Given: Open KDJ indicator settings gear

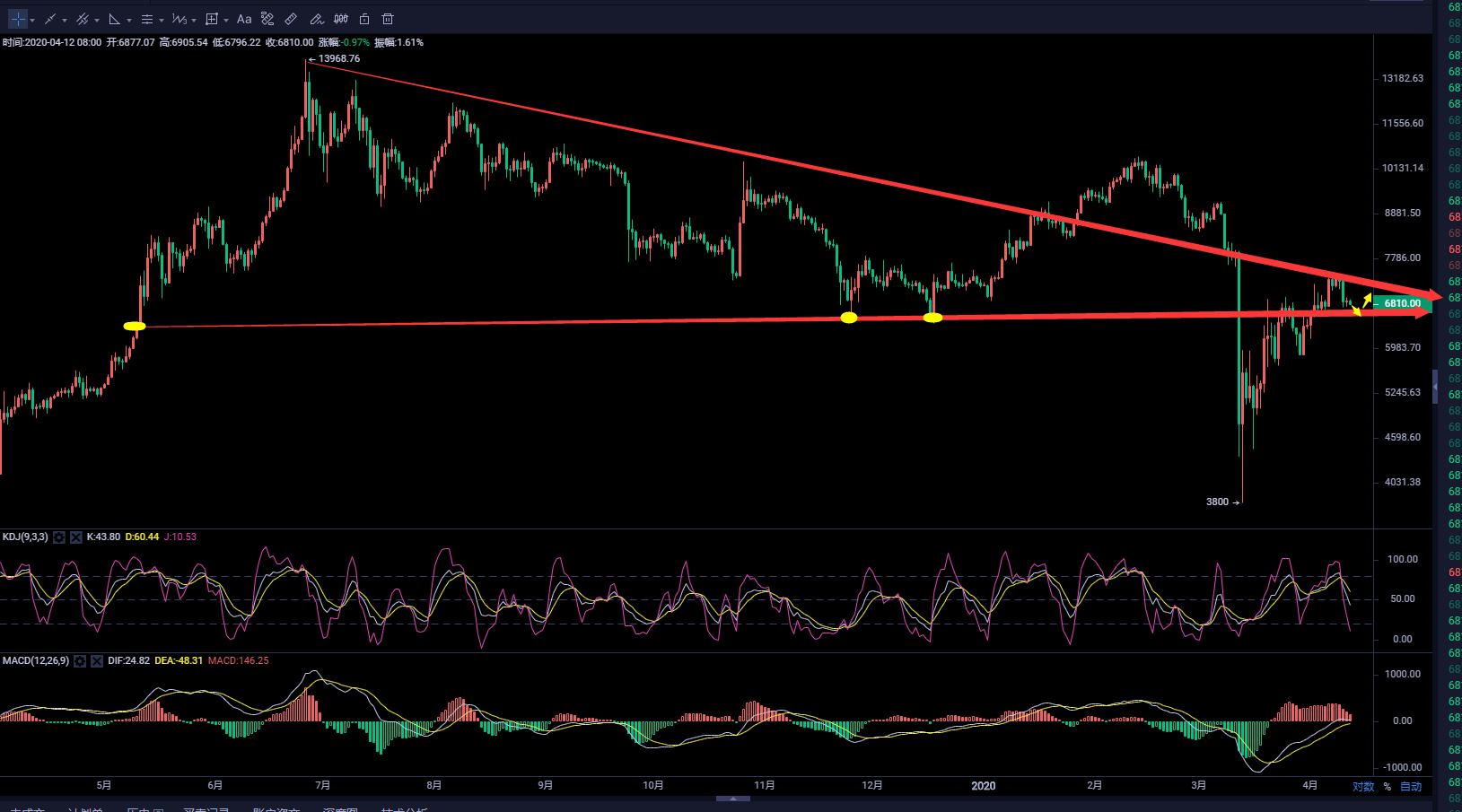Looking at the screenshot, I should coord(59,537).
